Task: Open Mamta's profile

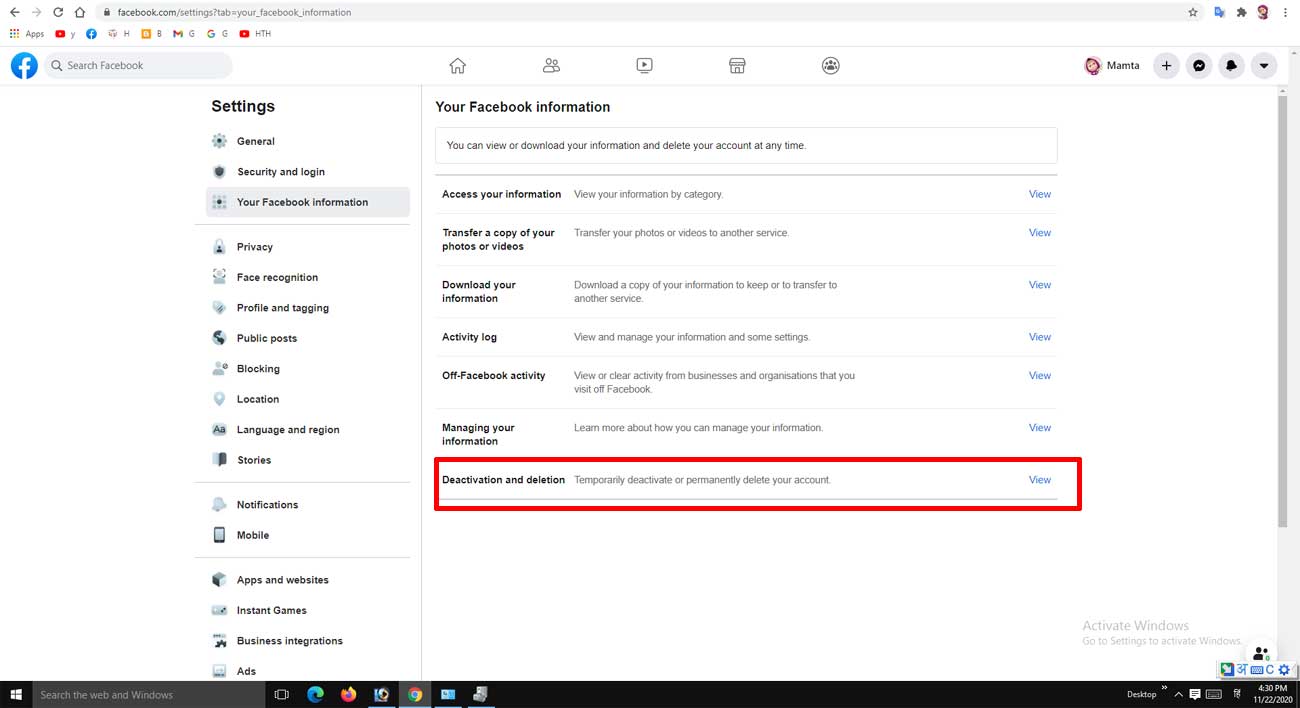Action: point(1112,66)
